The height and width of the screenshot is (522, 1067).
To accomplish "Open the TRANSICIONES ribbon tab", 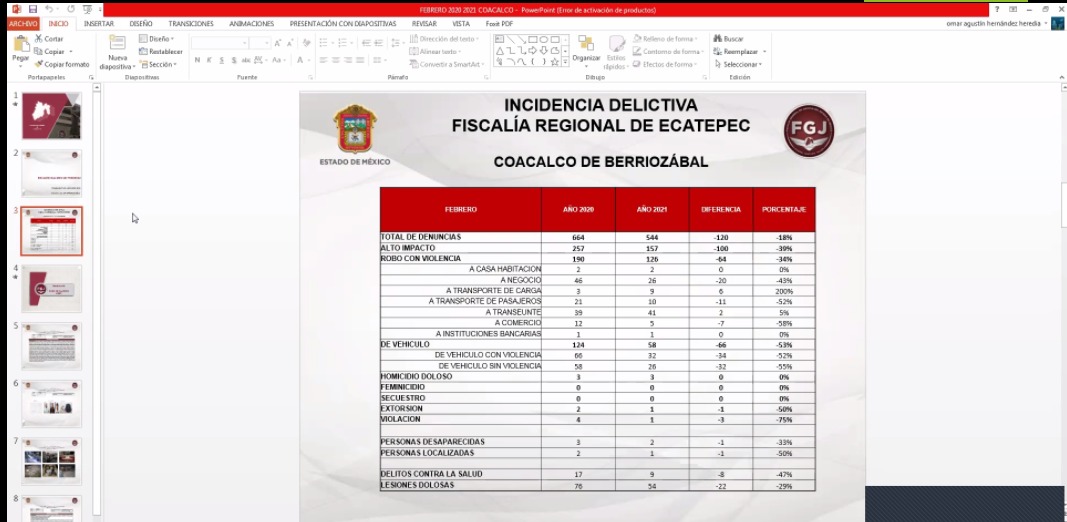I will click(190, 23).
